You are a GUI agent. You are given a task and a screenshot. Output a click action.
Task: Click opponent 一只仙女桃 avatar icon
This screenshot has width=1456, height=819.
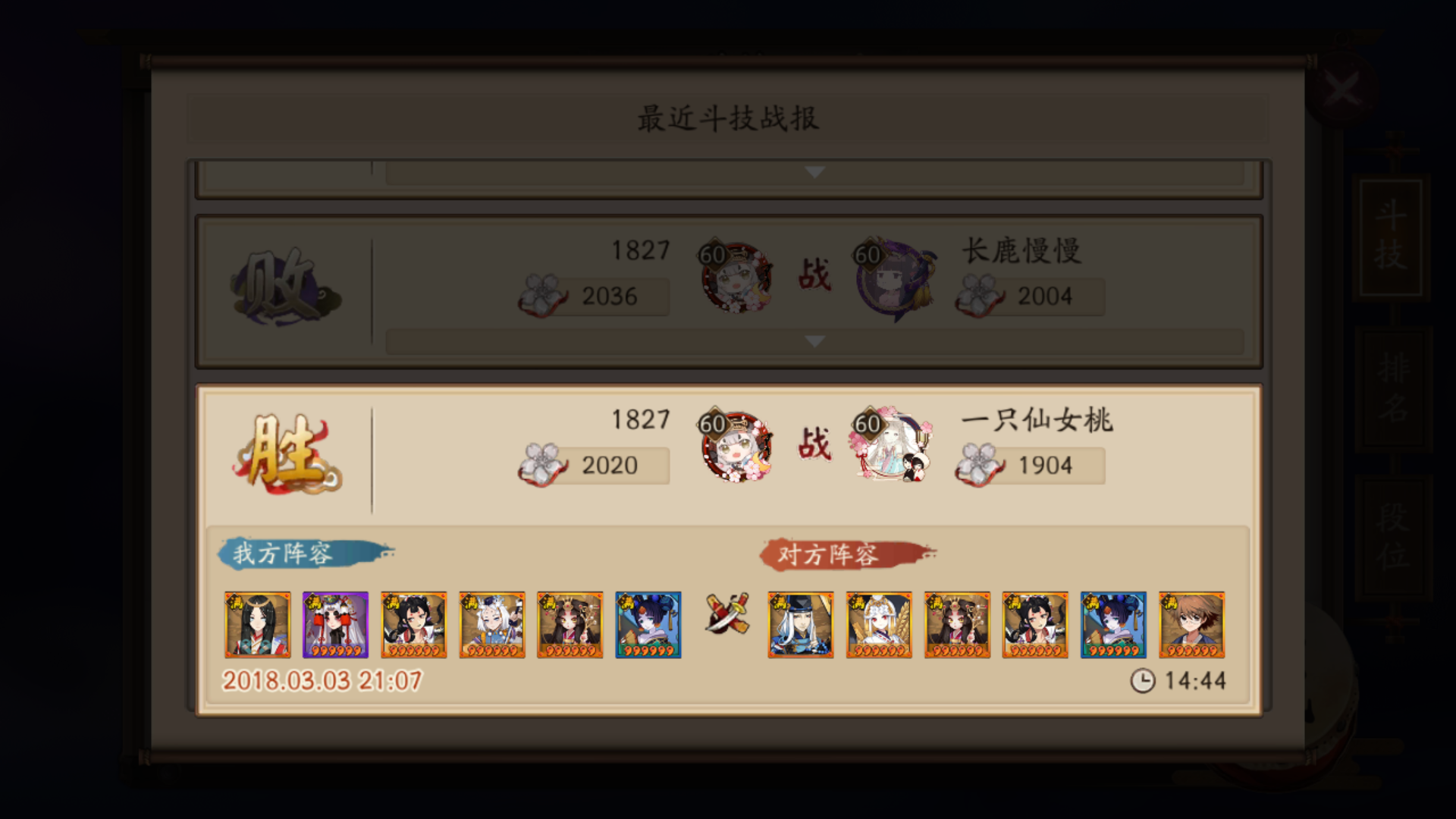(892, 446)
